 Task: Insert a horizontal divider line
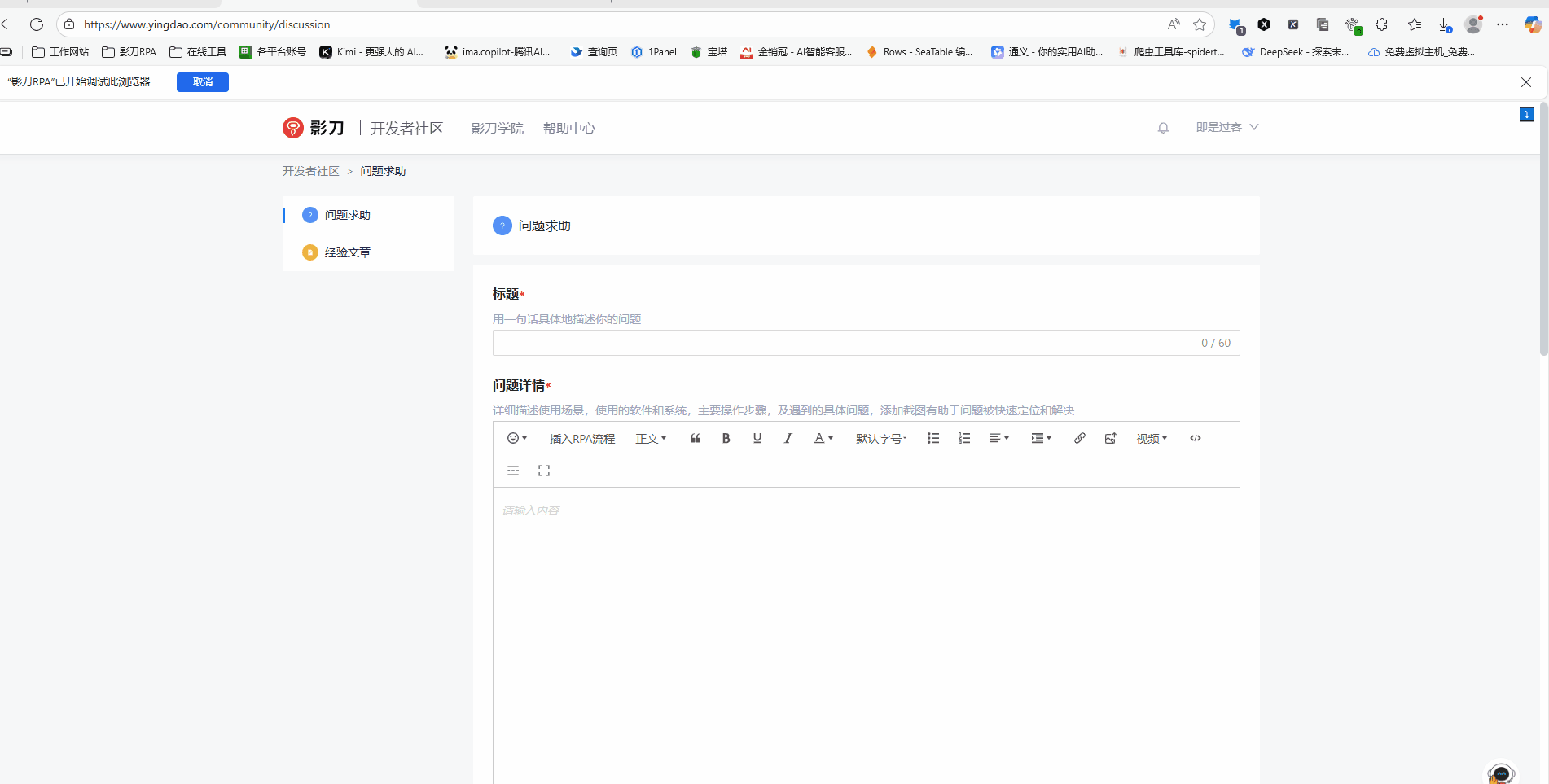513,471
